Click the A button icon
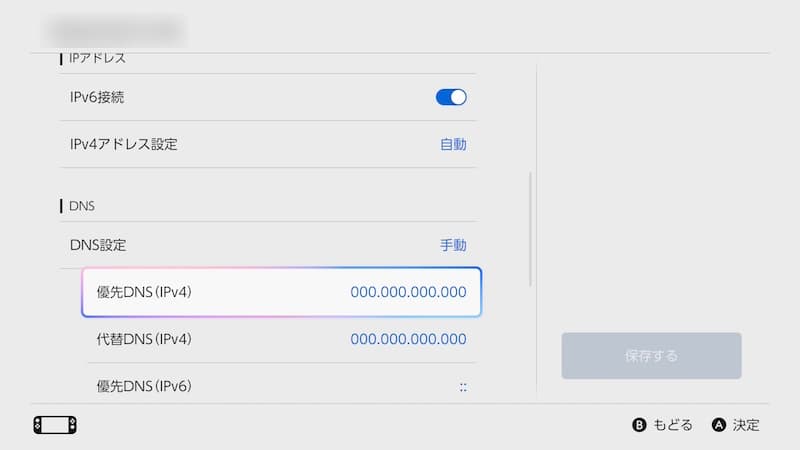Screen dimensions: 800x450 (718, 425)
